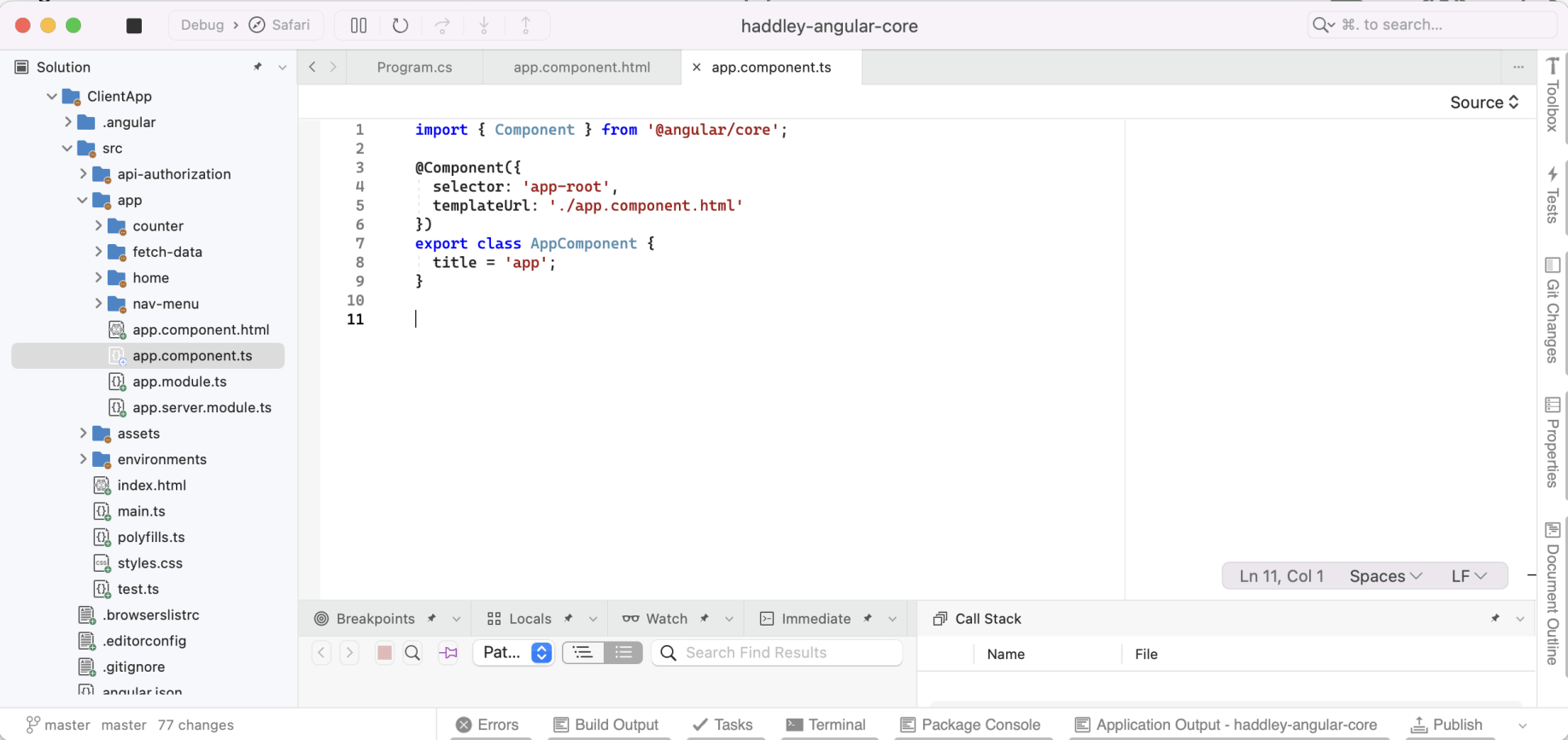Collapse the src folder
Screen dimensions: 1568x740
tap(67, 149)
